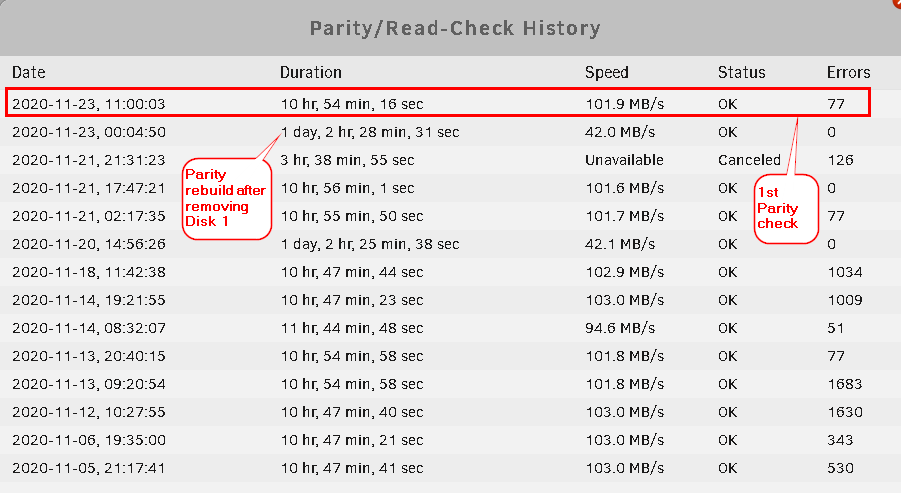Click speed value 101.7 MB/s
The image size is (901, 493).
(x=625, y=217)
